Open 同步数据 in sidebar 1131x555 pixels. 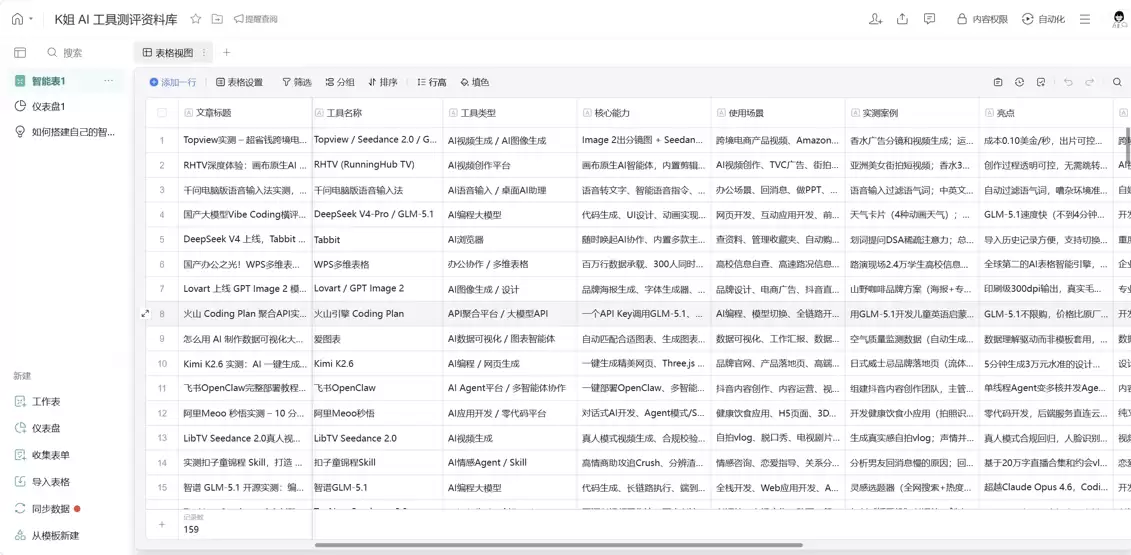pos(47,508)
